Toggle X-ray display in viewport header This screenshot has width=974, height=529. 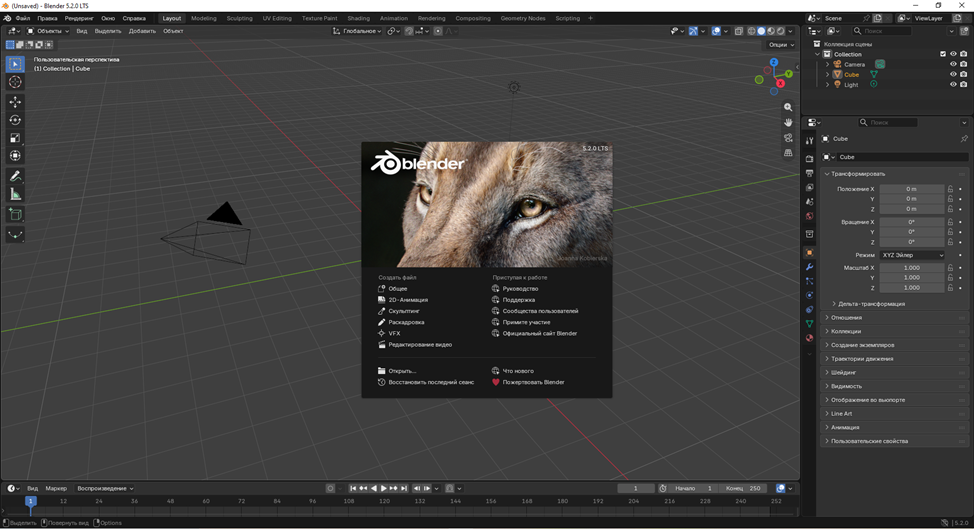(739, 31)
